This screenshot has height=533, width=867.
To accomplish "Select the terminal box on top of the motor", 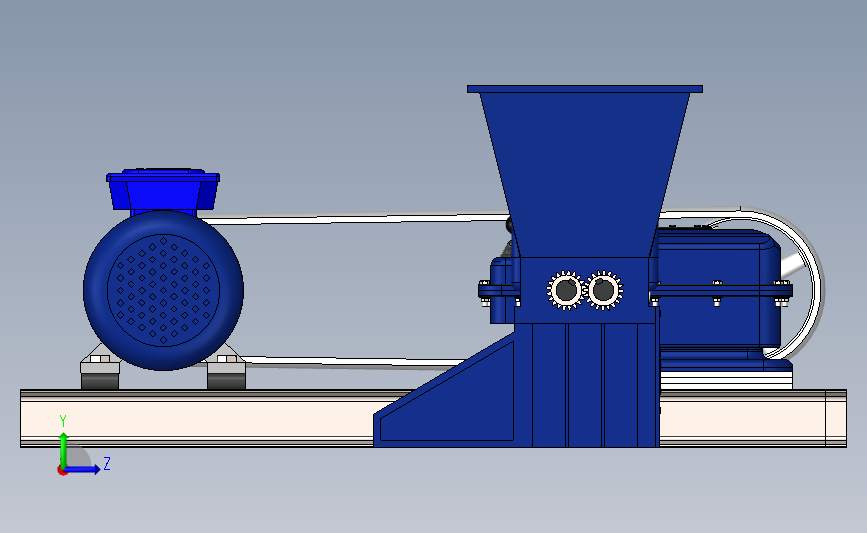I will point(163,190).
